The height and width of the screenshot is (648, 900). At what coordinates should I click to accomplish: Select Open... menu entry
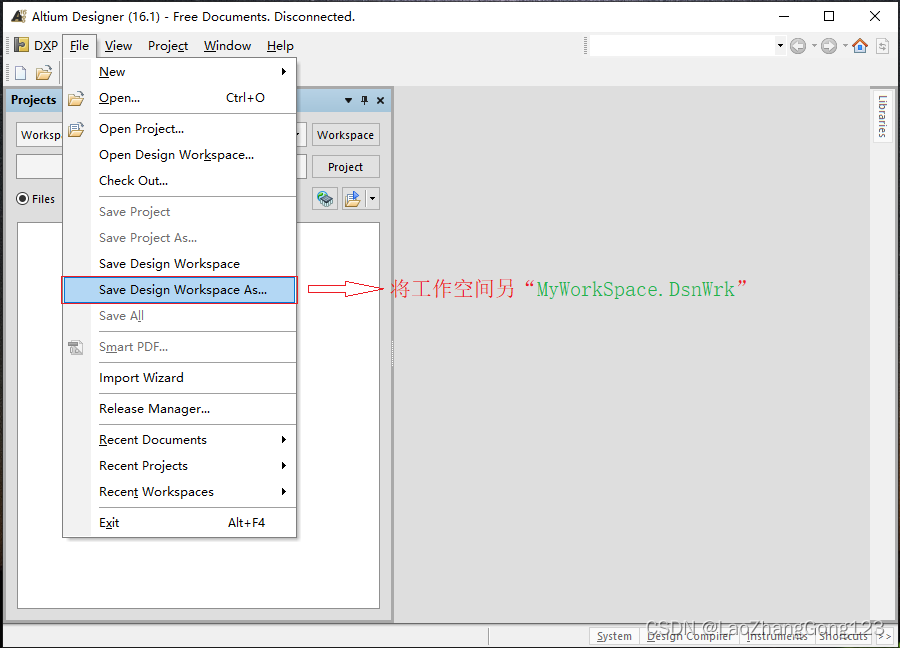tap(179, 98)
